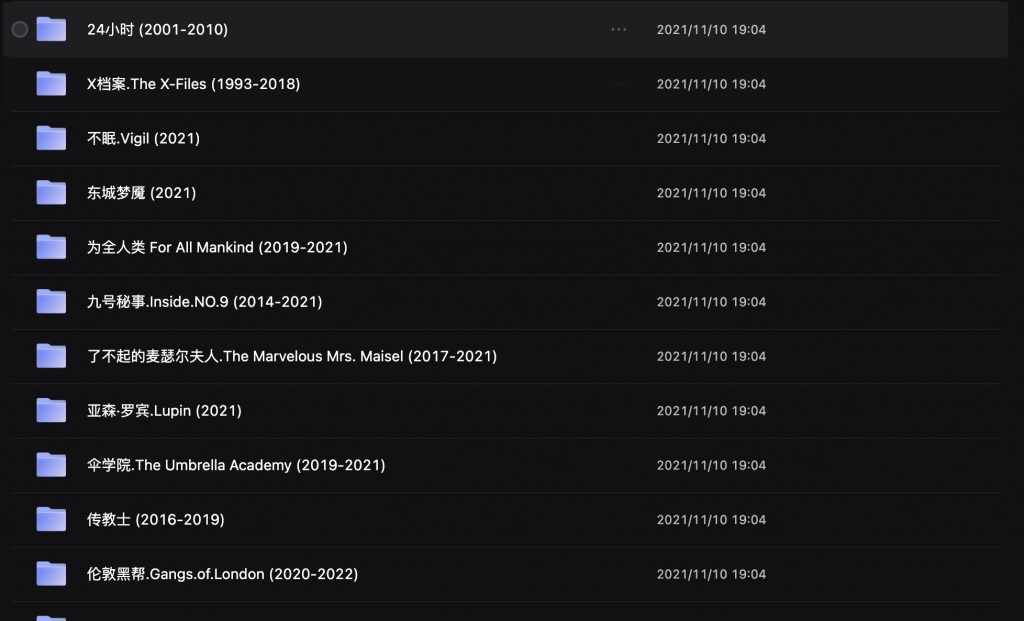This screenshot has width=1024, height=621.
Task: Select the 24小时 folder's round checkbox
Action: (x=20, y=29)
